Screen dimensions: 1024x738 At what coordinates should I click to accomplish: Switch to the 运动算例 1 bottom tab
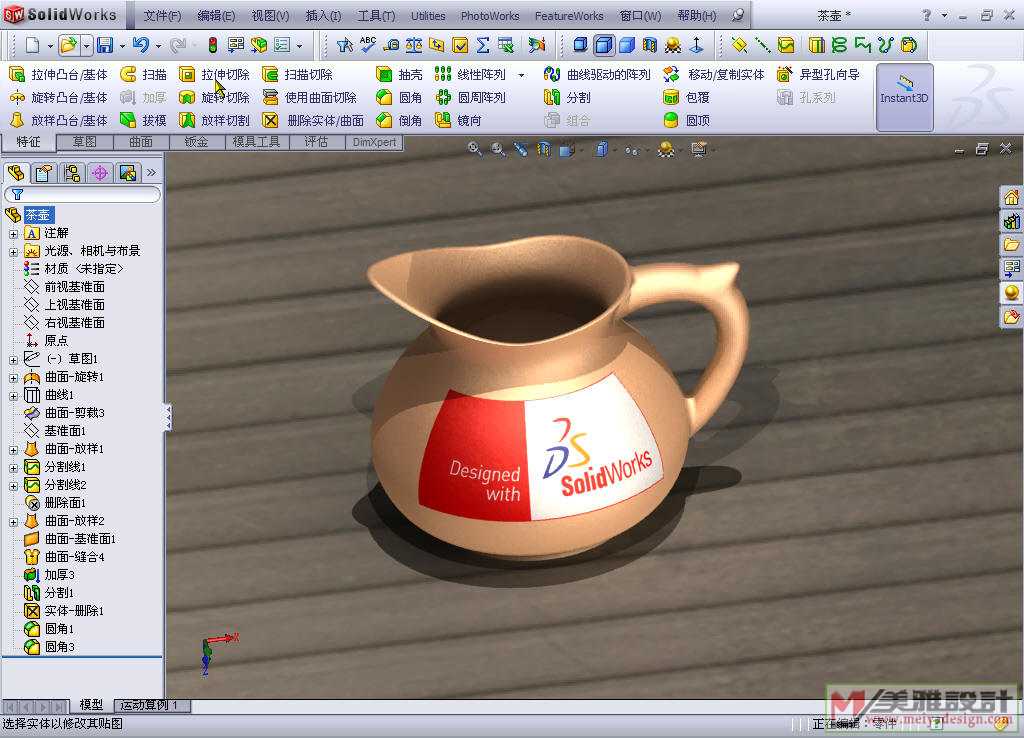coord(153,705)
